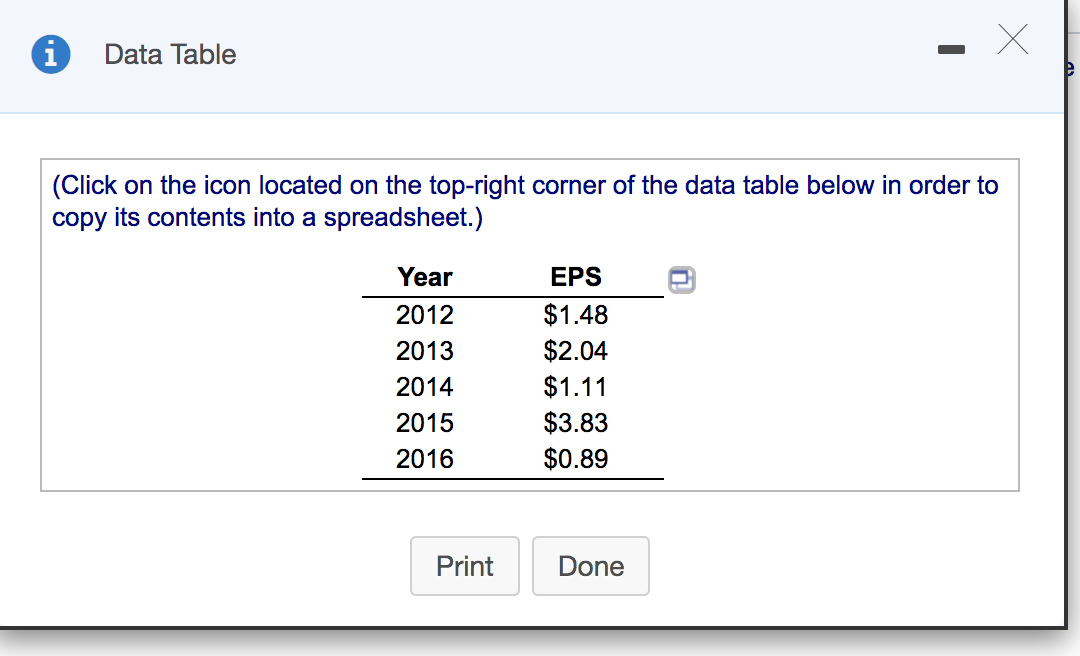Click the spreadsheet copy instruction text

point(525,201)
